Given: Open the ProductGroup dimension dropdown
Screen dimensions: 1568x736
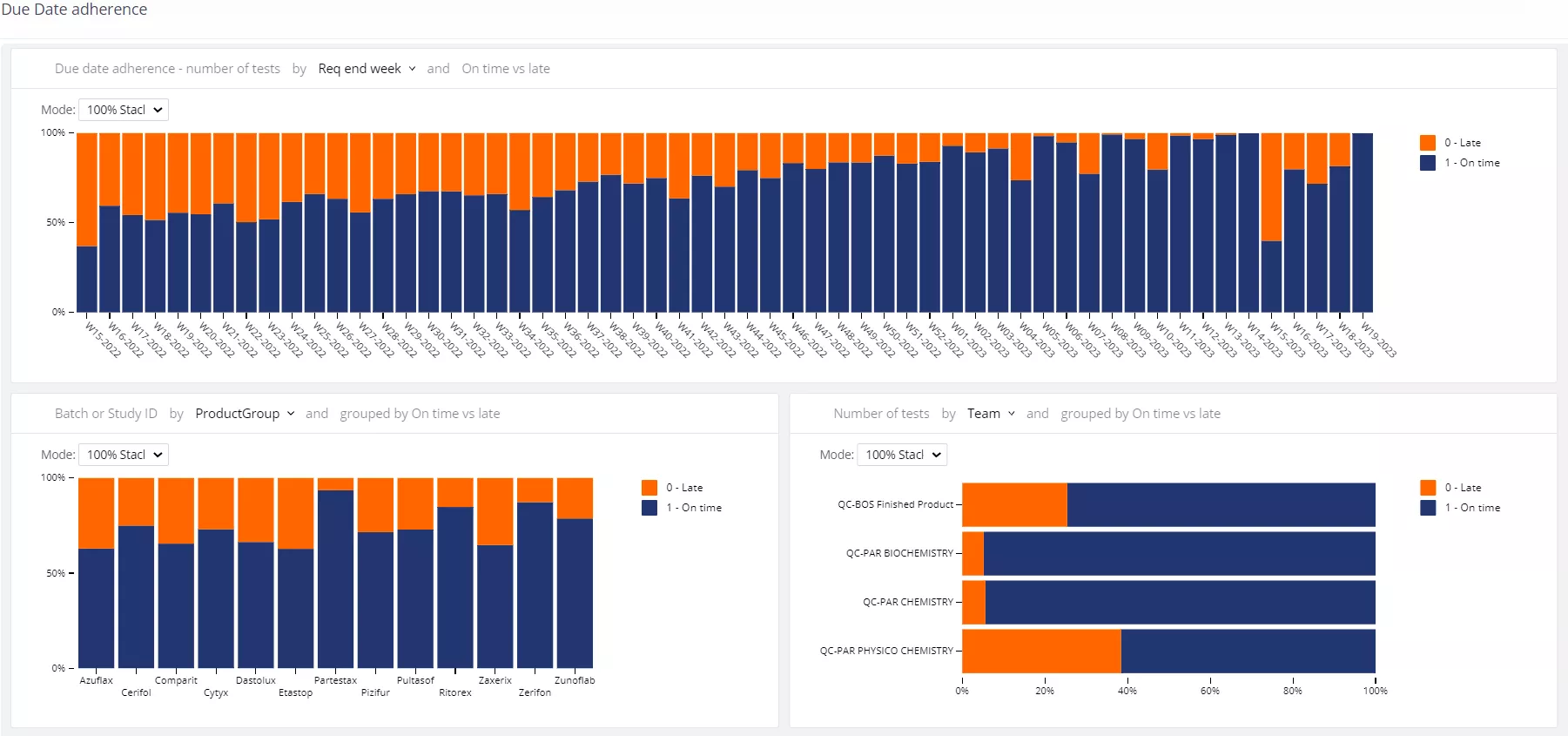Looking at the screenshot, I should [x=245, y=414].
